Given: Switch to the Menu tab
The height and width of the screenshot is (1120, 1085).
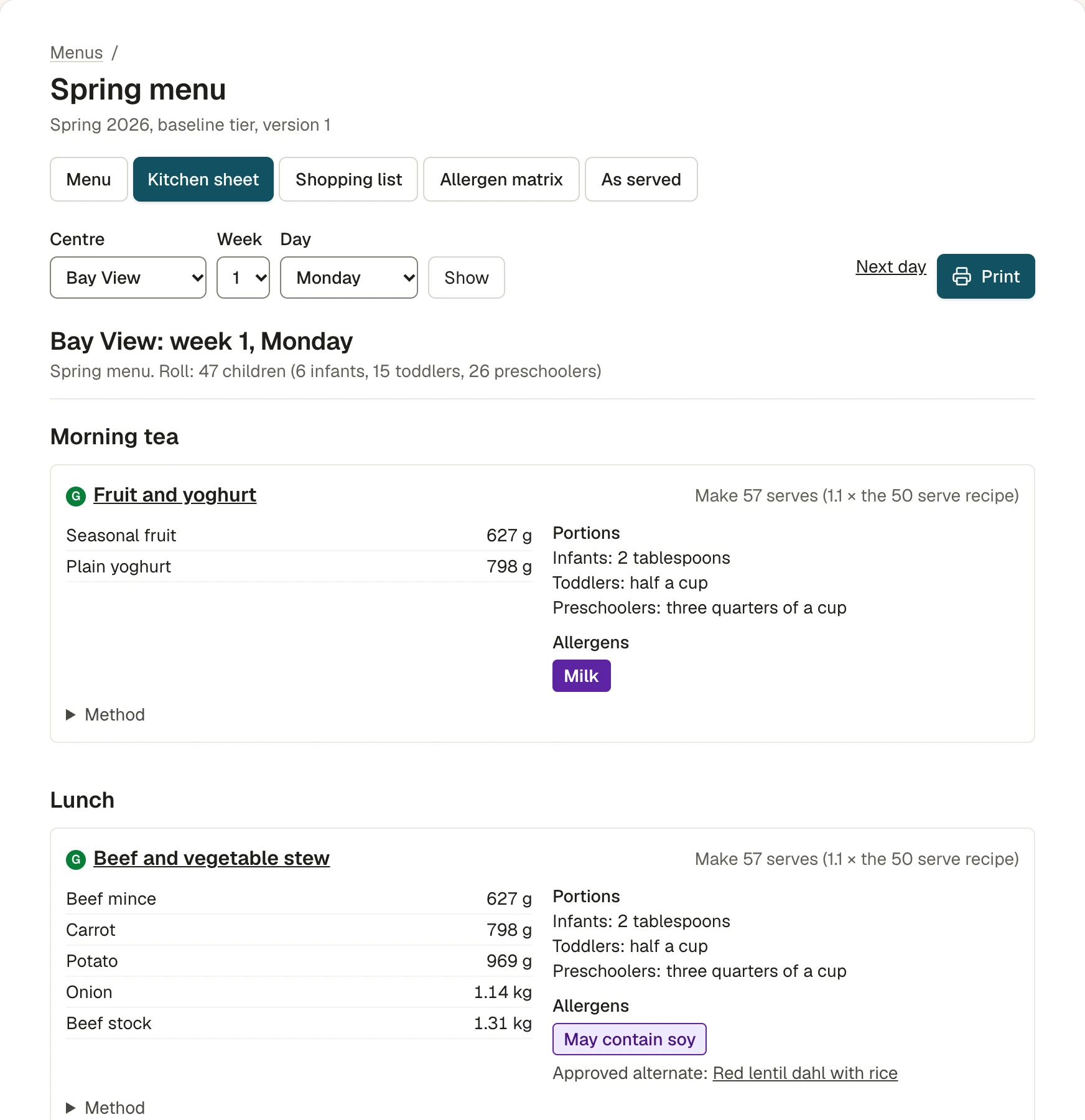Looking at the screenshot, I should pos(89,179).
